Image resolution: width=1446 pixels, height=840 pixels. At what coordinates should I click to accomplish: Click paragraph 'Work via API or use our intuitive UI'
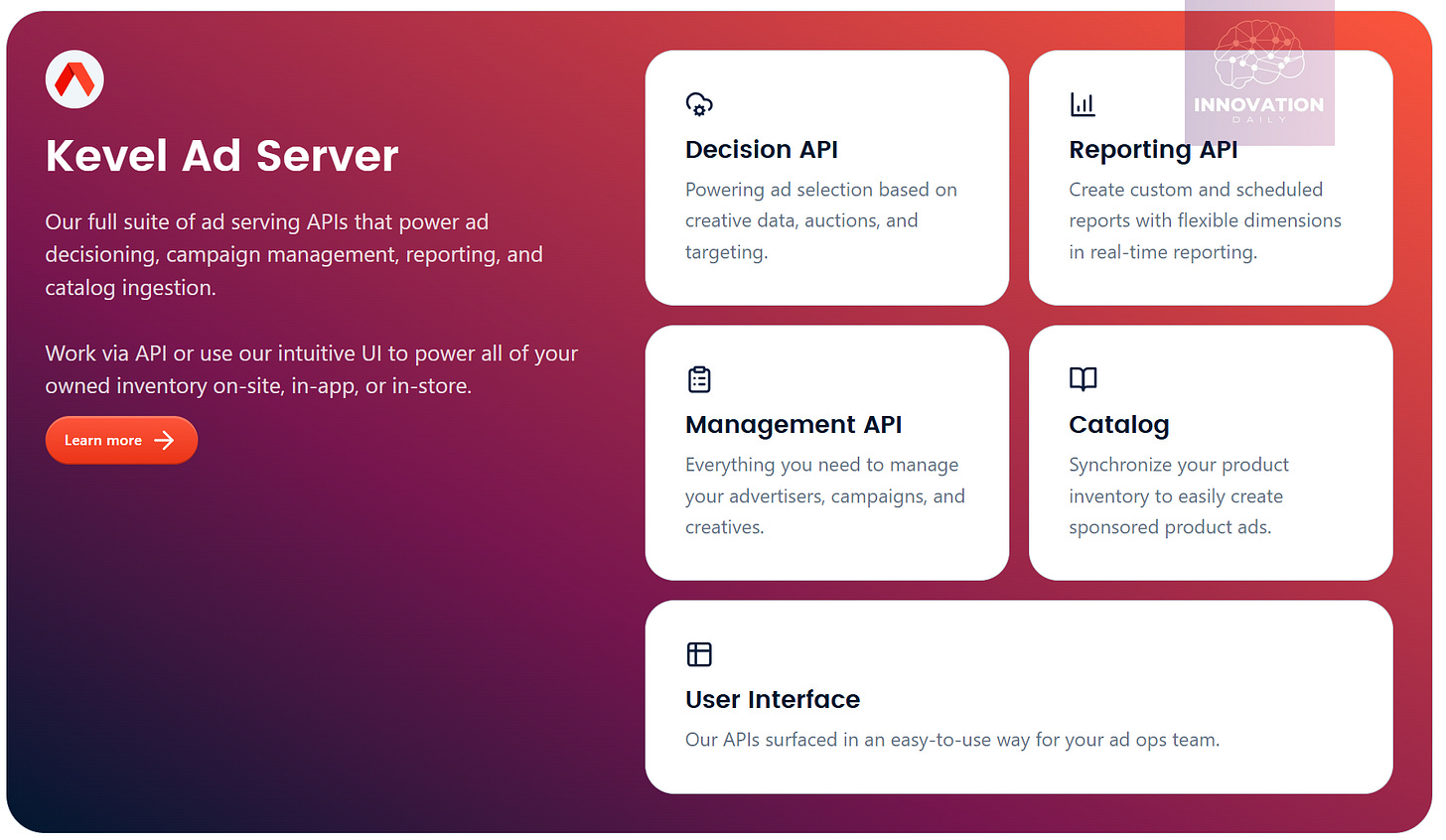311,369
